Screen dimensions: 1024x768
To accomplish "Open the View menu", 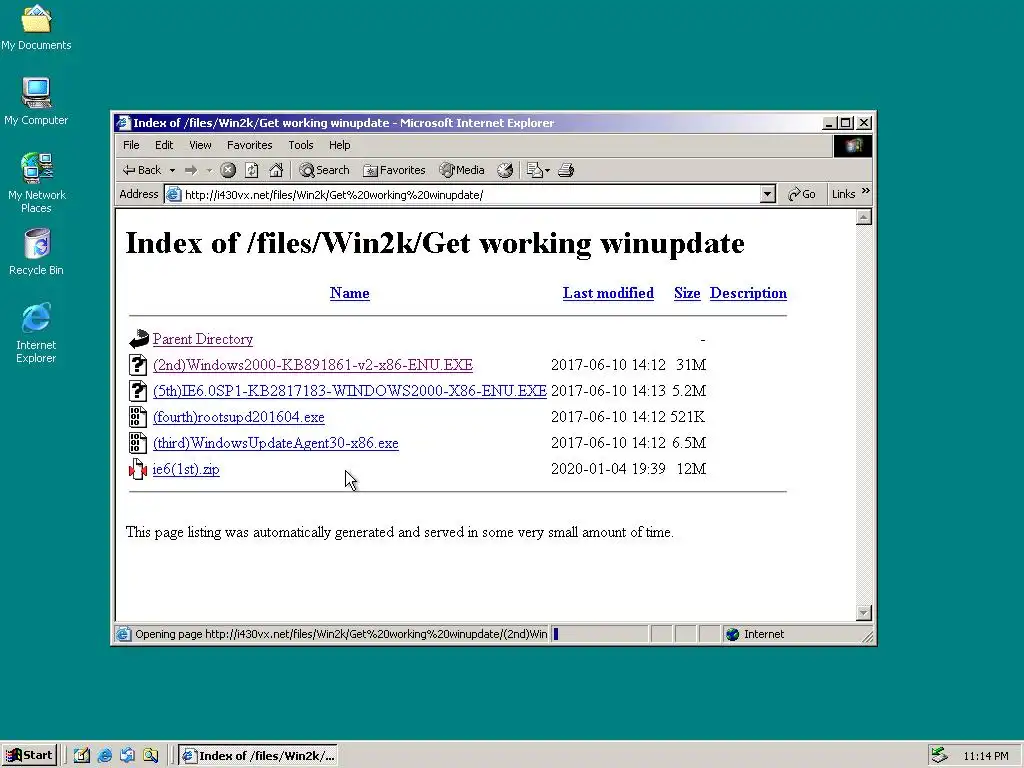I will click(200, 145).
